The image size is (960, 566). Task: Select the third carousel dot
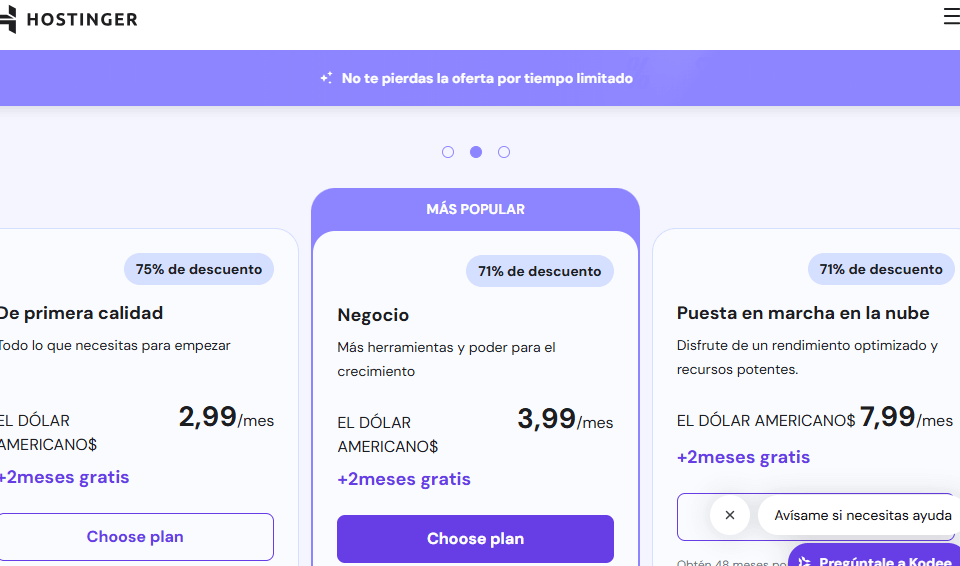coord(504,152)
